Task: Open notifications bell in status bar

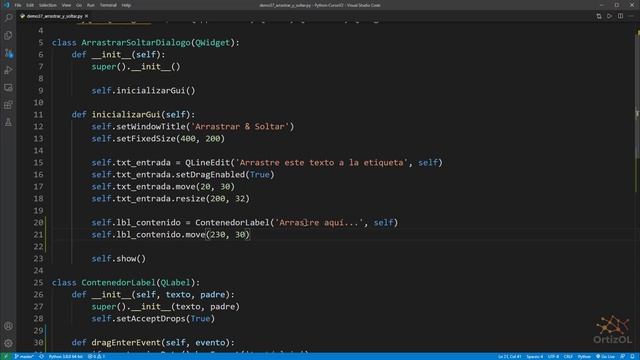Action: click(x=632, y=356)
